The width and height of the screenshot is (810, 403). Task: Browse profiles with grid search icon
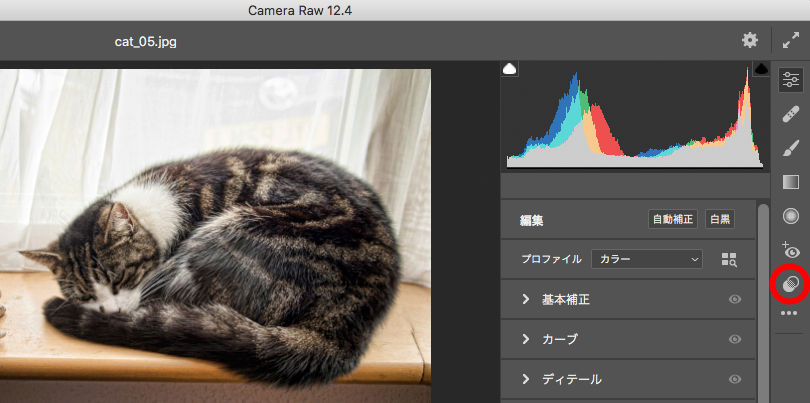[729, 259]
